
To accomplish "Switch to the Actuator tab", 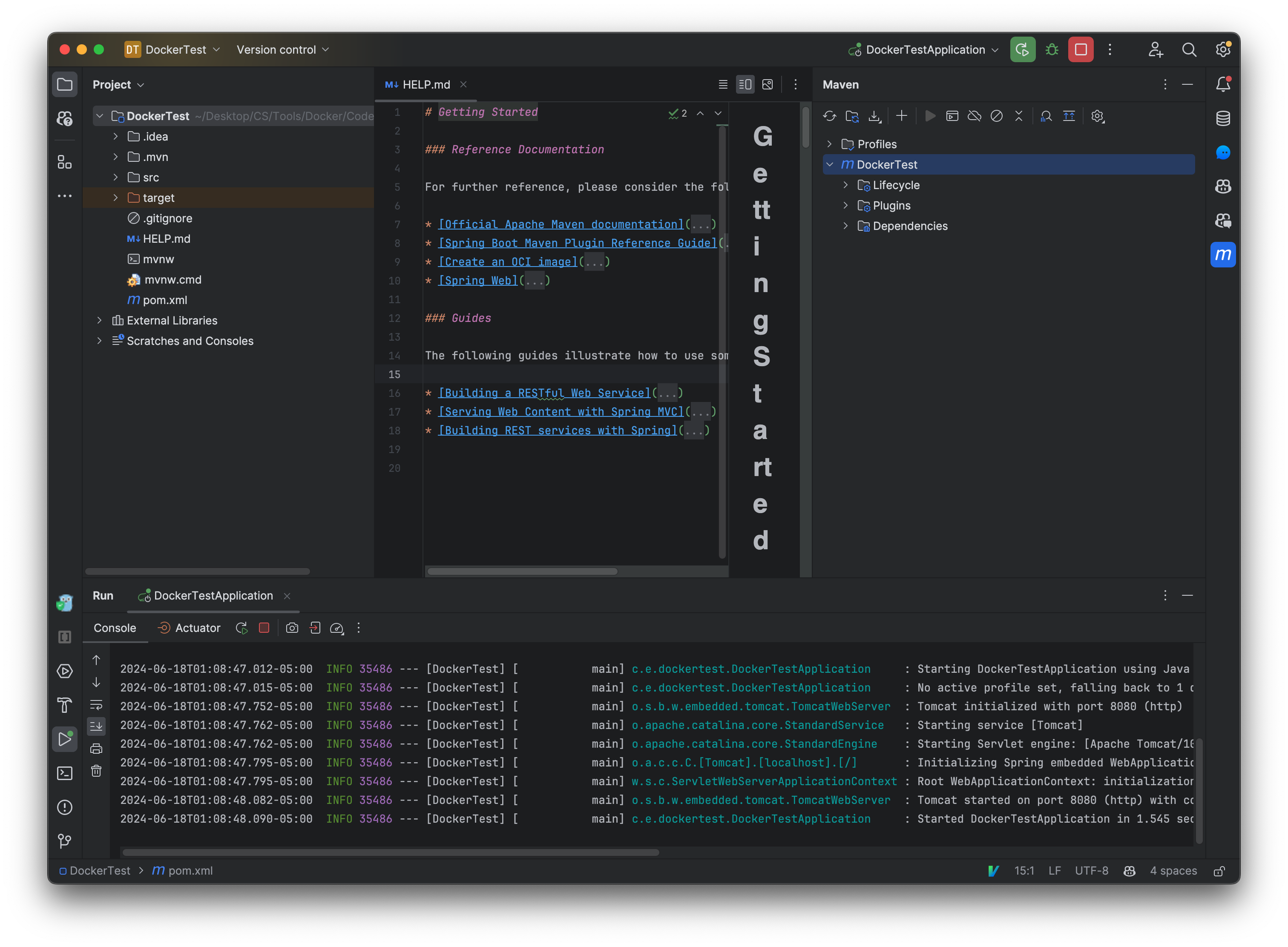I will [x=189, y=628].
